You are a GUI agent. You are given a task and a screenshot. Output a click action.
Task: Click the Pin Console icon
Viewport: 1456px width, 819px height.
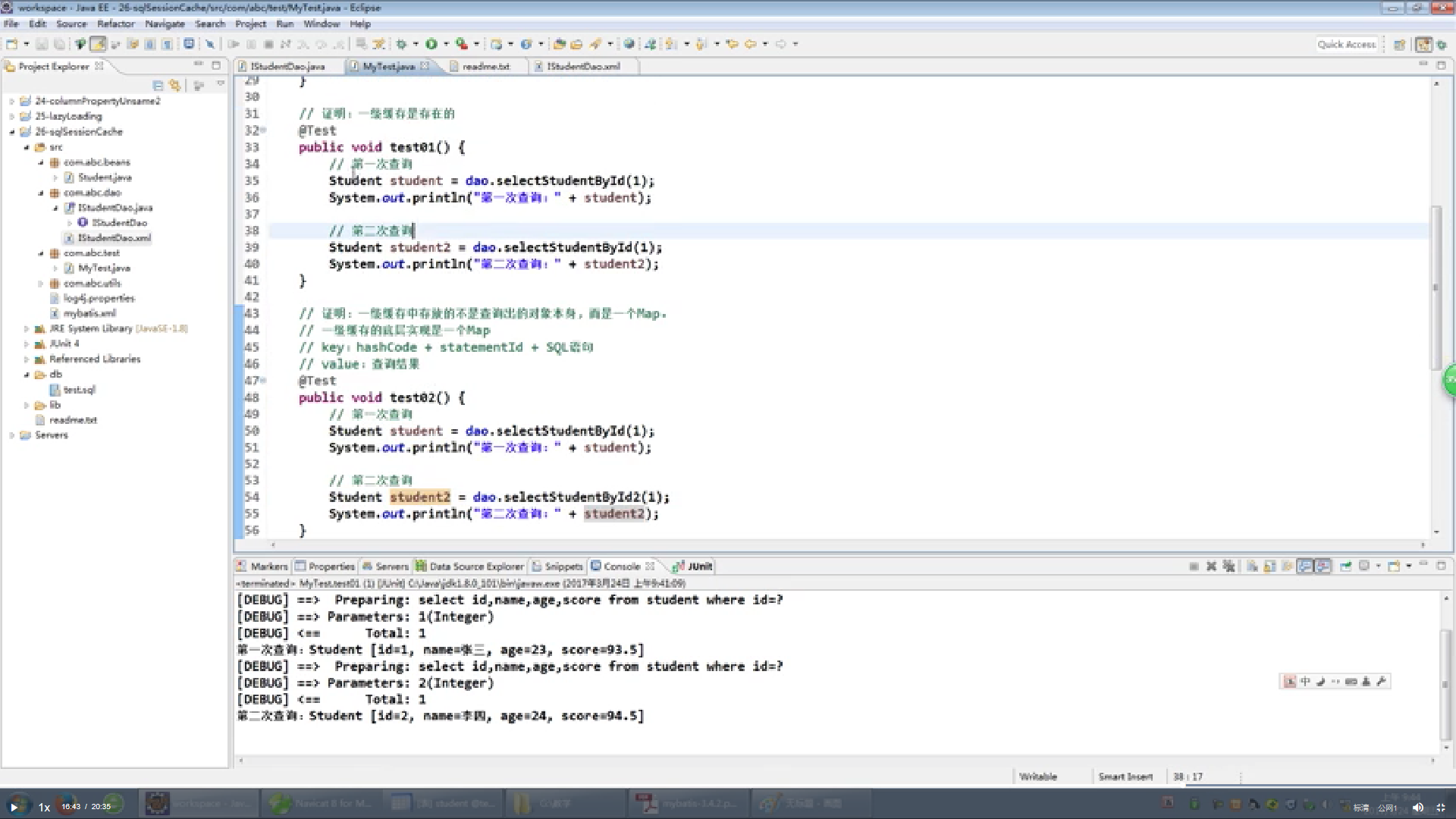[1346, 566]
